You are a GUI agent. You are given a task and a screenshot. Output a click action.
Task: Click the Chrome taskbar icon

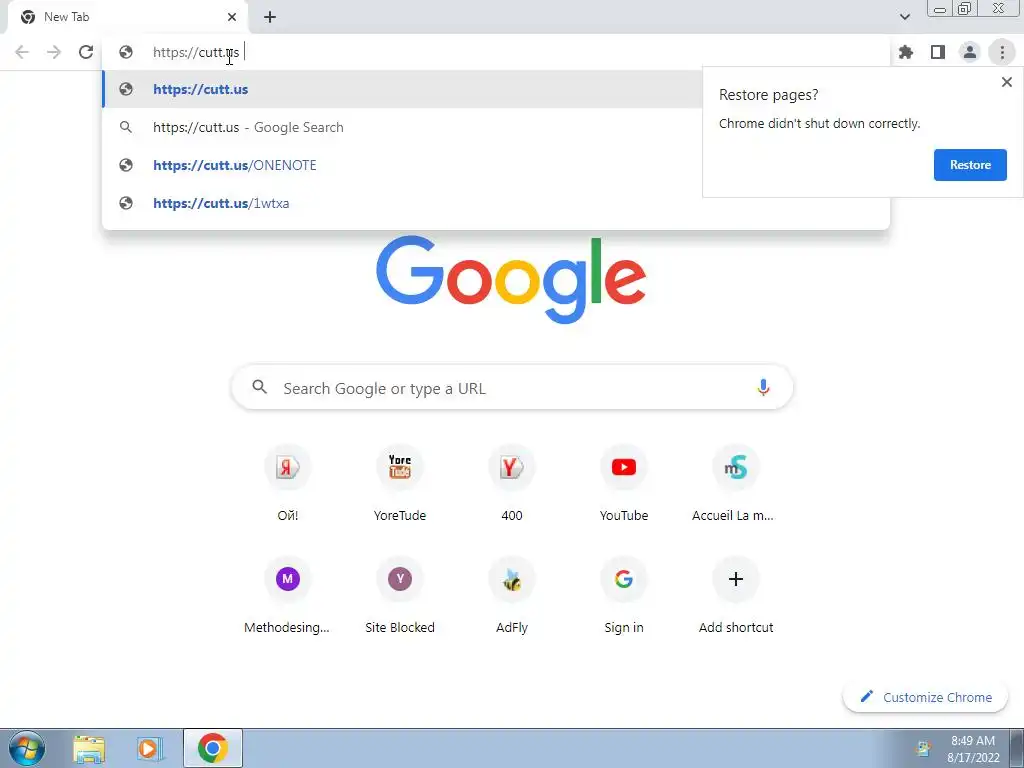(x=213, y=748)
